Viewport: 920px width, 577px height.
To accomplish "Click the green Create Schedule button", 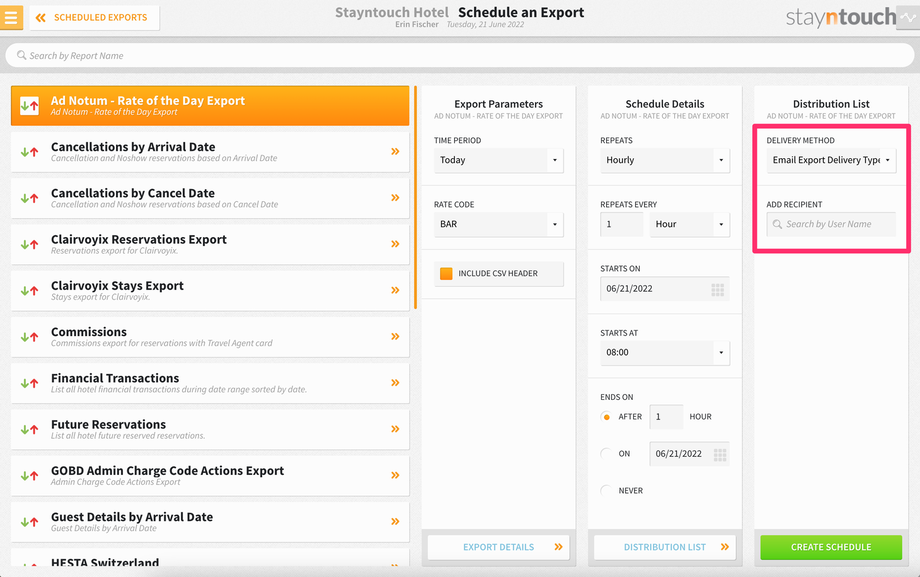I will coord(831,547).
